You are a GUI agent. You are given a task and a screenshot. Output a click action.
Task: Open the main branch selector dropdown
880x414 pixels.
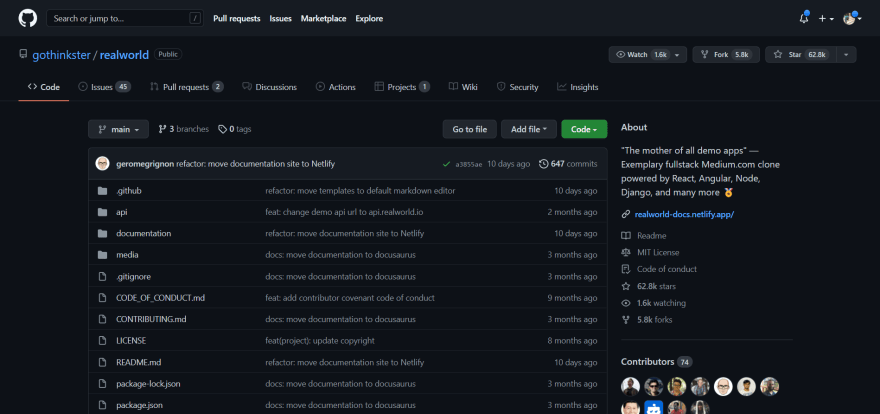click(x=118, y=129)
